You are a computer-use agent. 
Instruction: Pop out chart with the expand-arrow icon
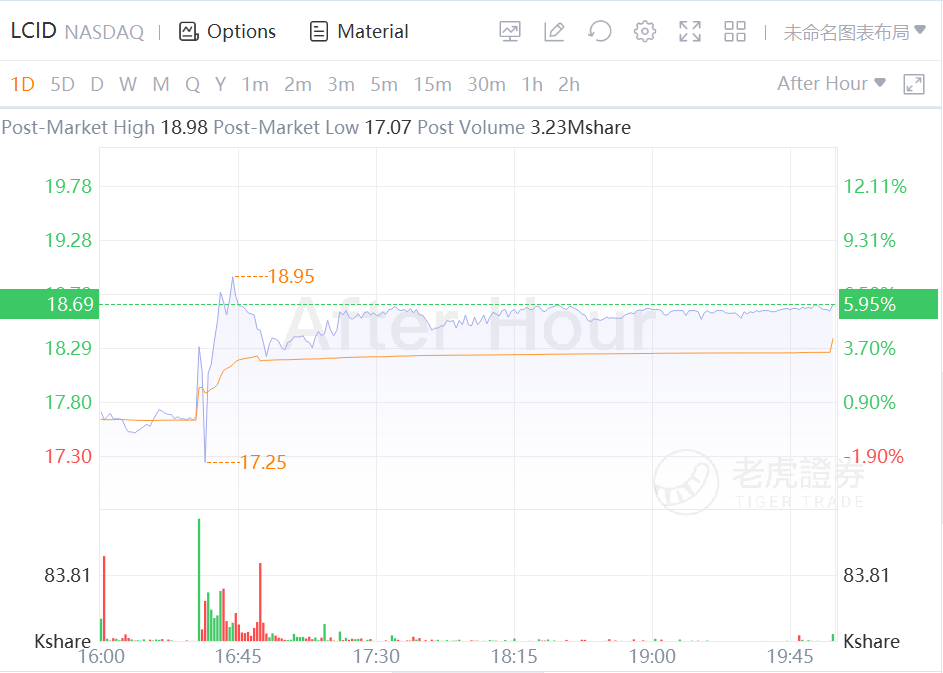914,84
